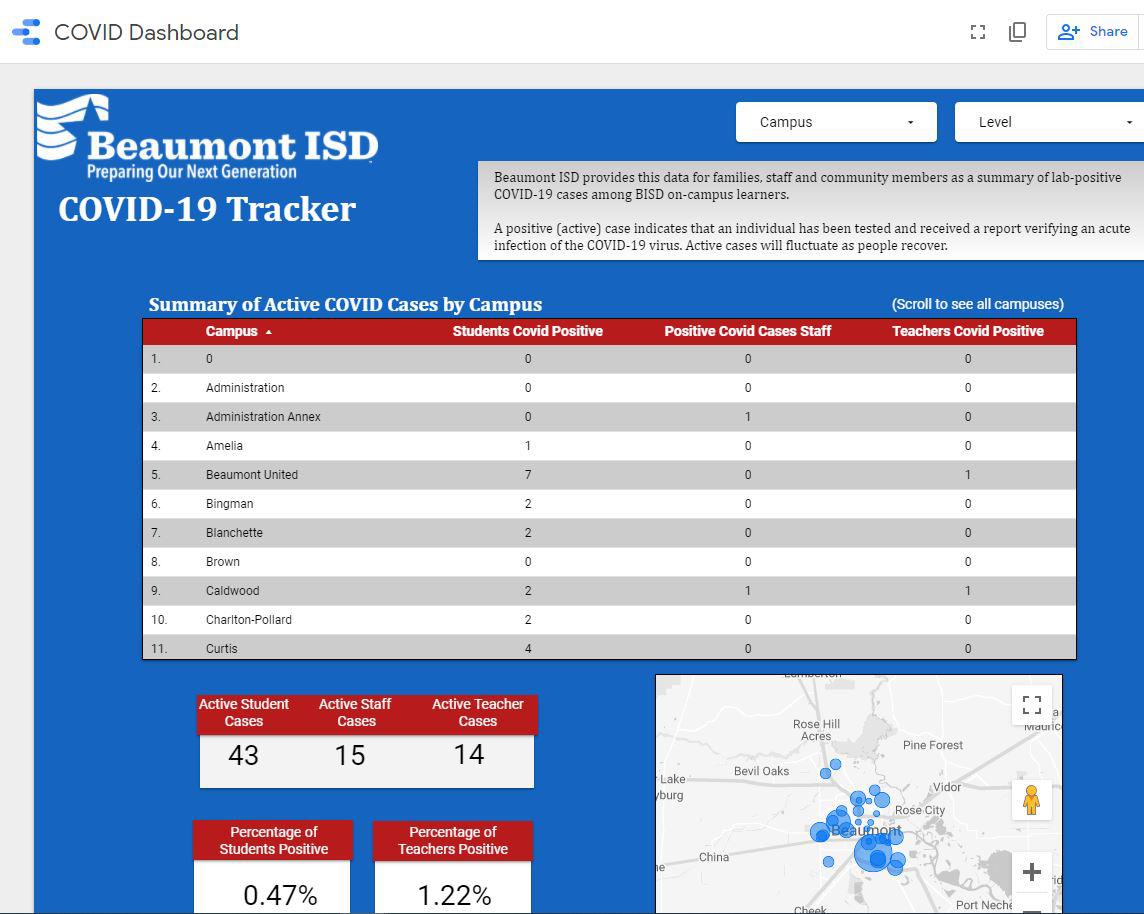Click the Summary of Active COVID Cases heading

point(345,304)
